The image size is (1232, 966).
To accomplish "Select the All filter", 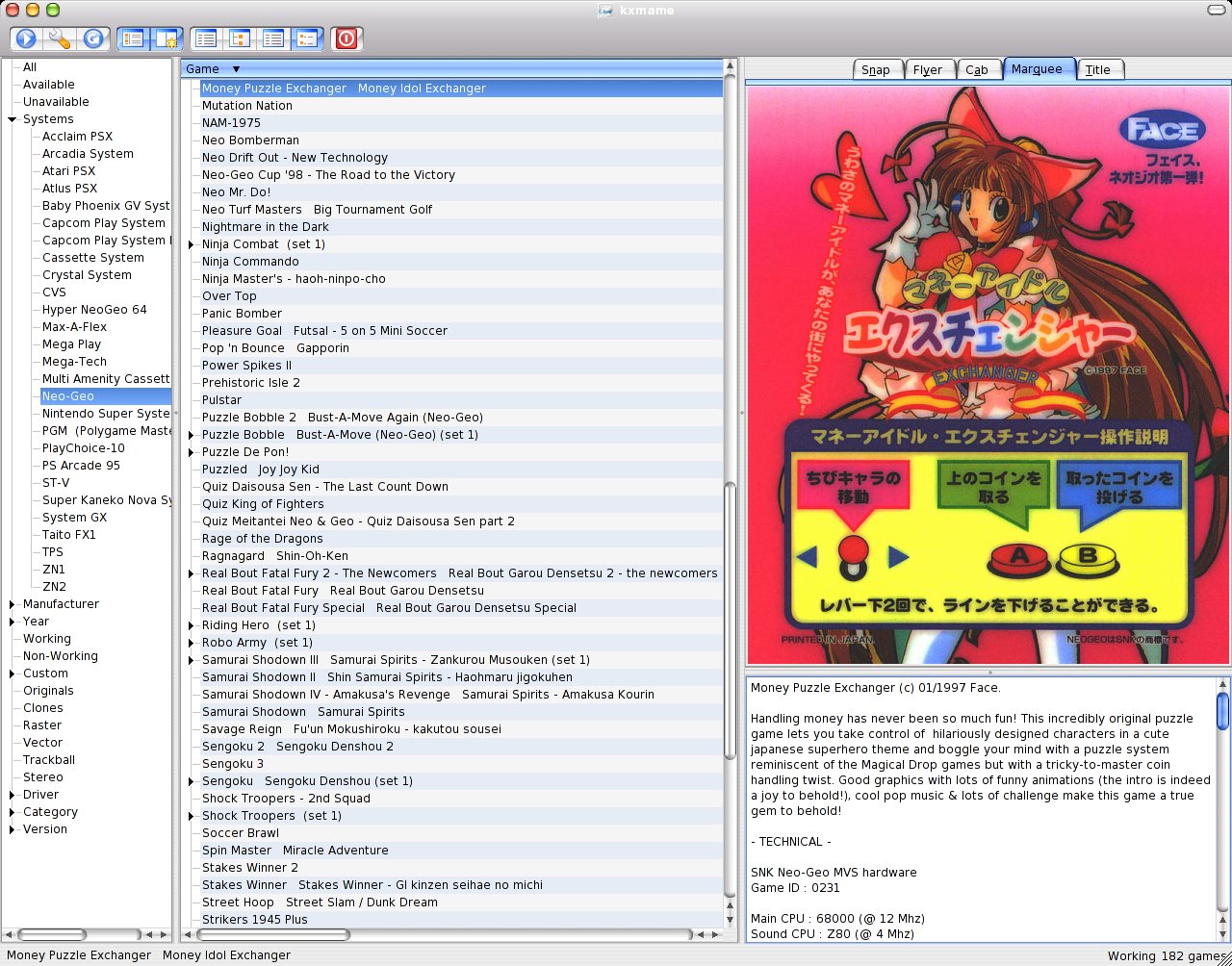I will click(30, 67).
